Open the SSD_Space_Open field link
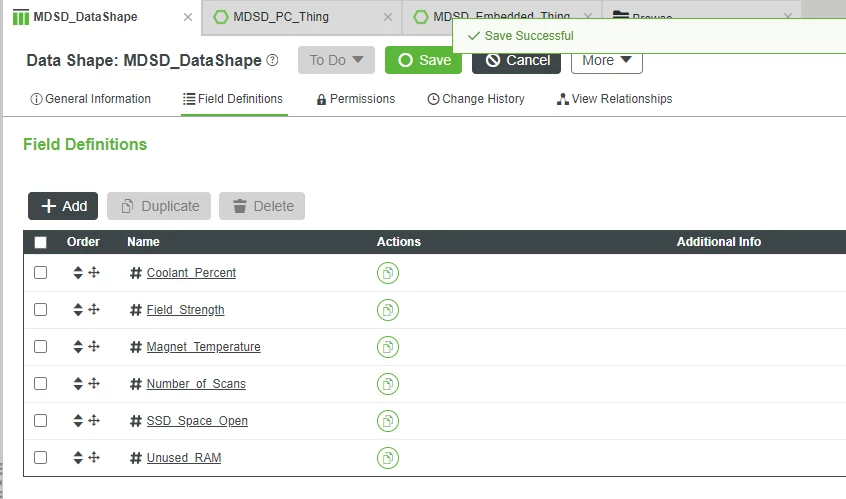 click(197, 421)
